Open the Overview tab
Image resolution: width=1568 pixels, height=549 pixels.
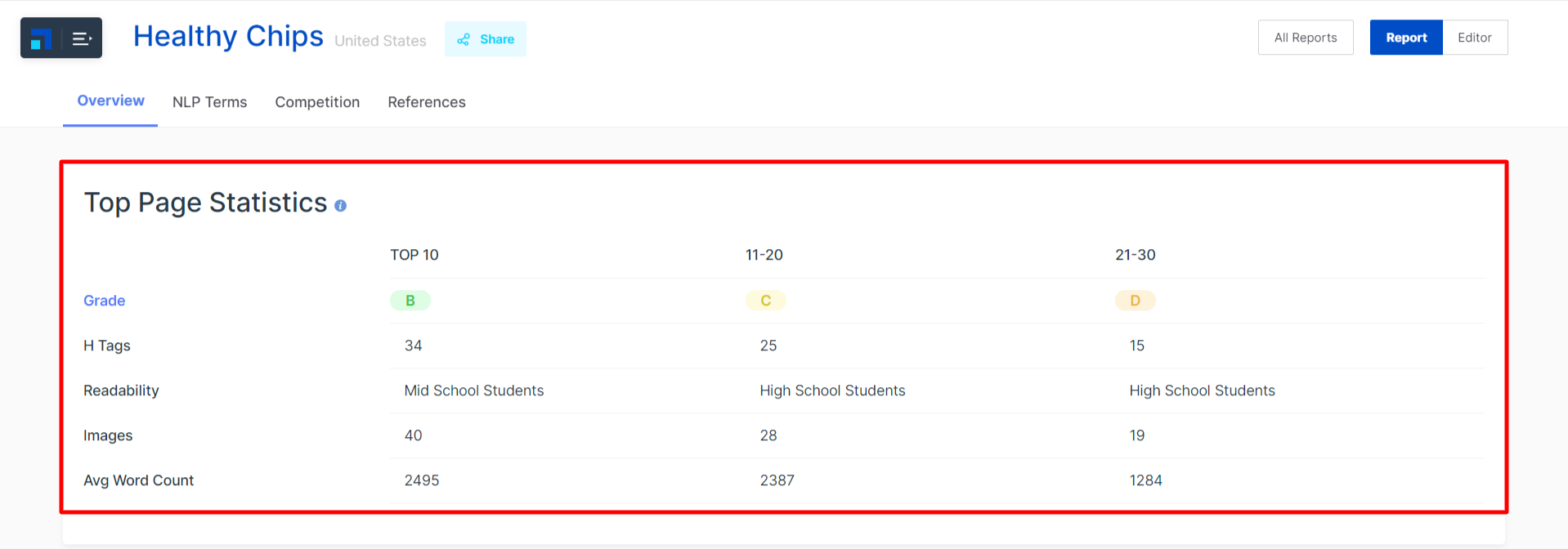110,101
